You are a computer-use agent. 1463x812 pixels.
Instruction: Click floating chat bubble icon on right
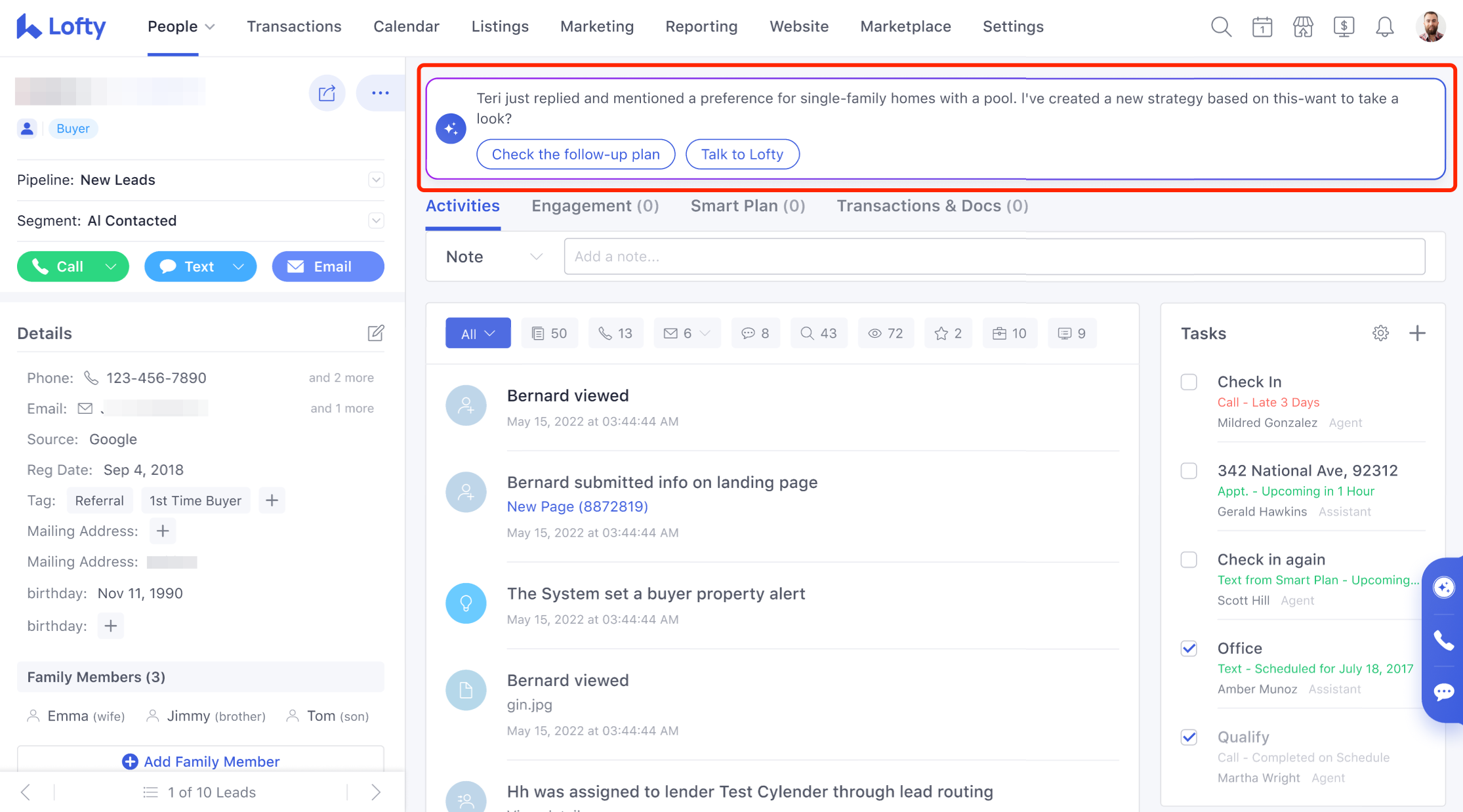[x=1443, y=691]
